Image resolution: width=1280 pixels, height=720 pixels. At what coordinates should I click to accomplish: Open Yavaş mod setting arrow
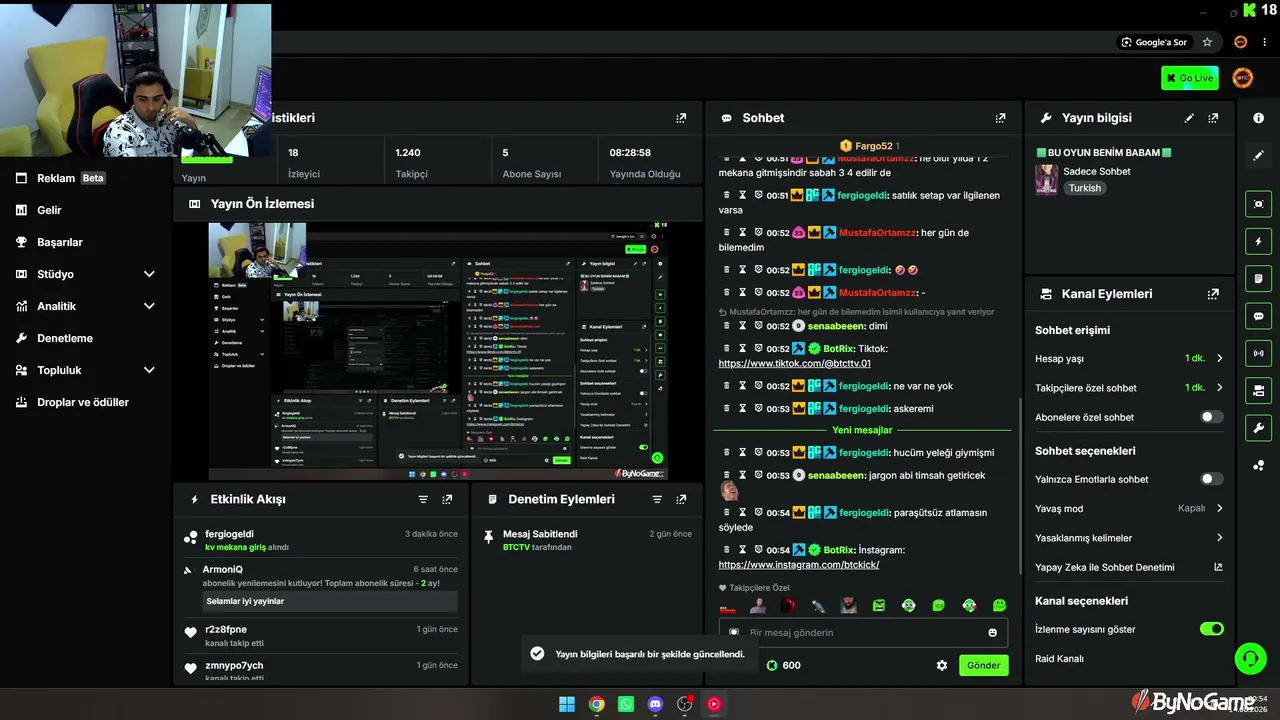tap(1219, 508)
